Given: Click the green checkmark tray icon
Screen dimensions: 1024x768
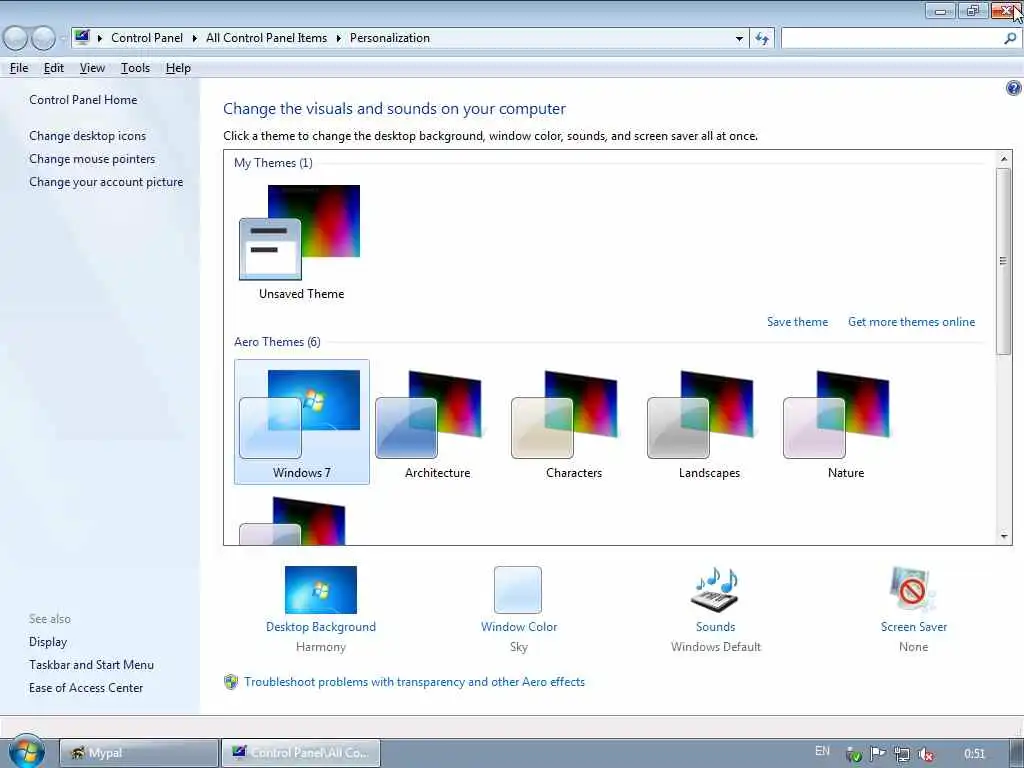Looking at the screenshot, I should click(854, 755).
